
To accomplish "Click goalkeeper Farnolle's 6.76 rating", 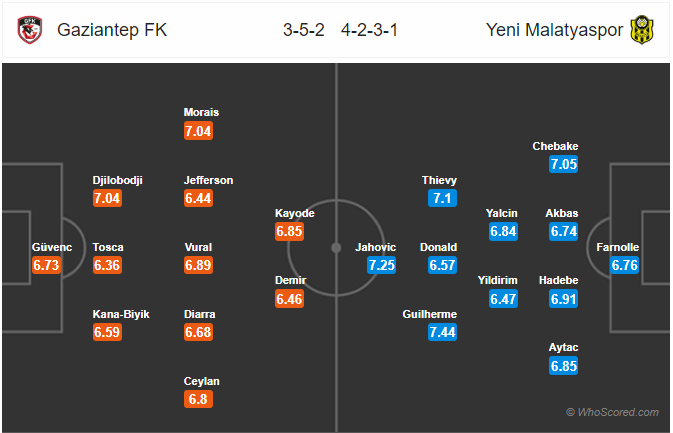I will (624, 265).
